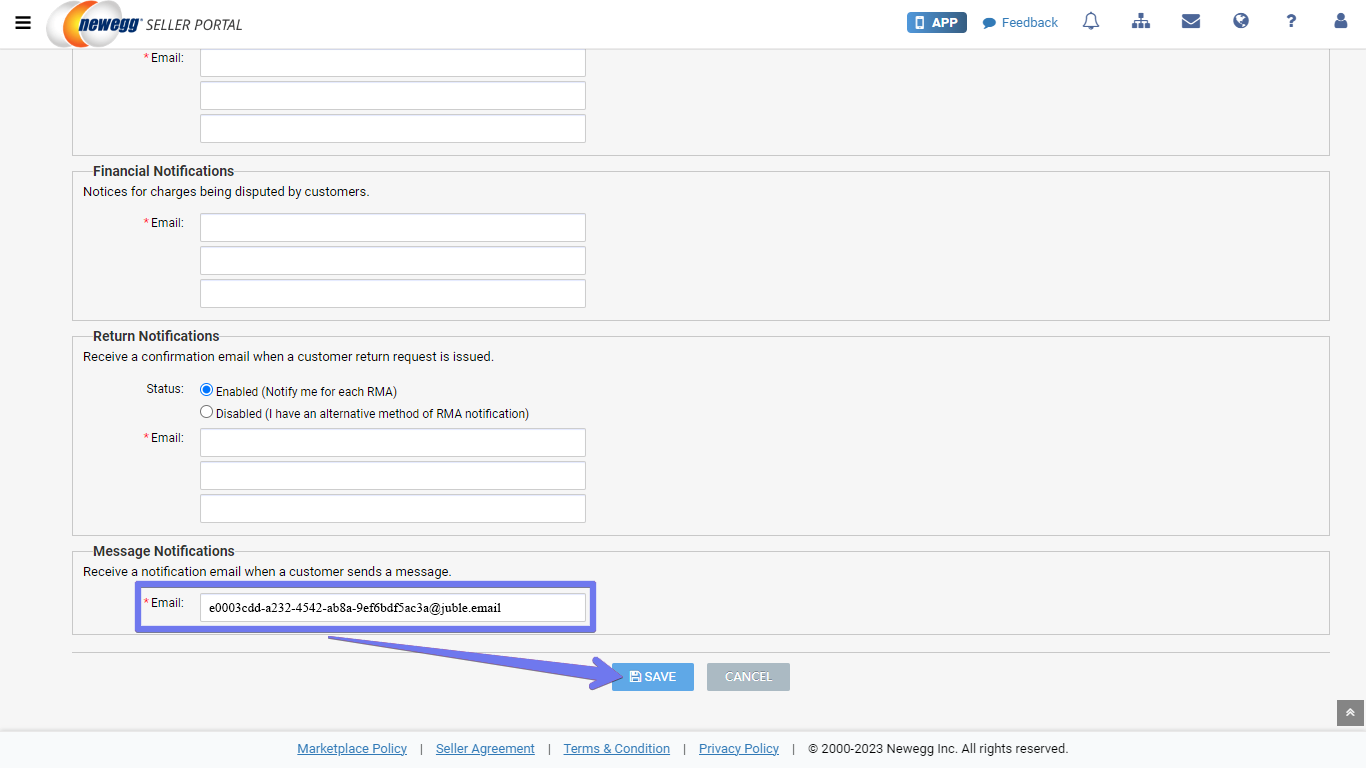Open the Marketplace Policy link
Screen dimensions: 1366x768
coord(352,749)
